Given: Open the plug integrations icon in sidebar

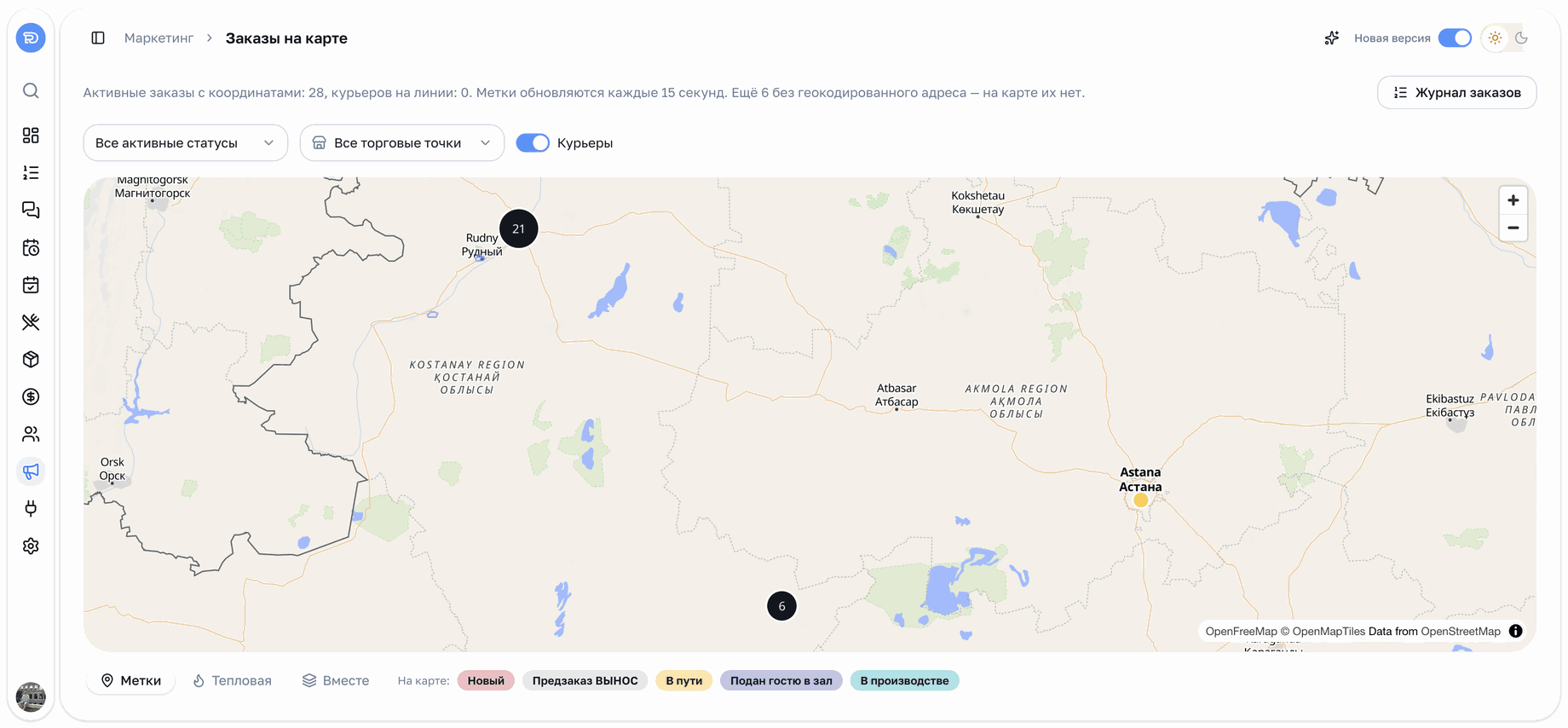Looking at the screenshot, I should [31, 509].
